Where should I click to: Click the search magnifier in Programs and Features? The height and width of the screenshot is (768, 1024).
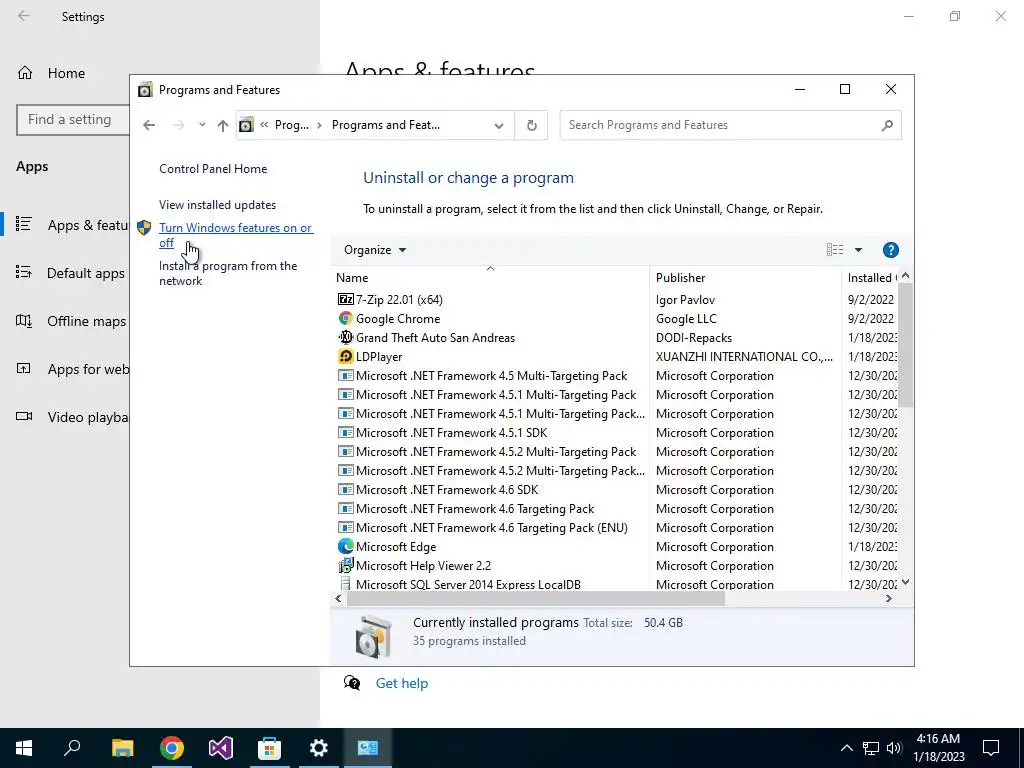coord(887,125)
